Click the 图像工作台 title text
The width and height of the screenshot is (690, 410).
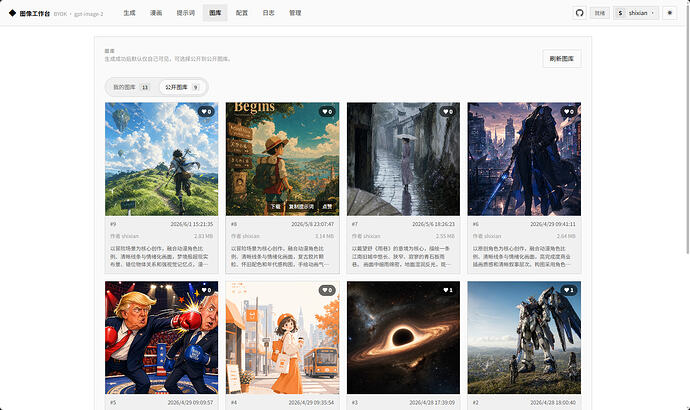[35, 14]
